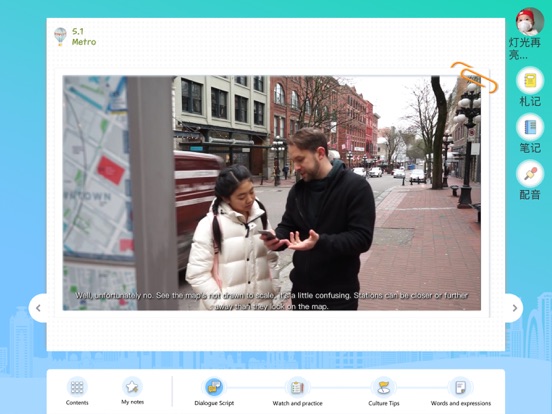Open the Contents grid icon
Image resolution: width=552 pixels, height=414 pixels.
point(77,387)
